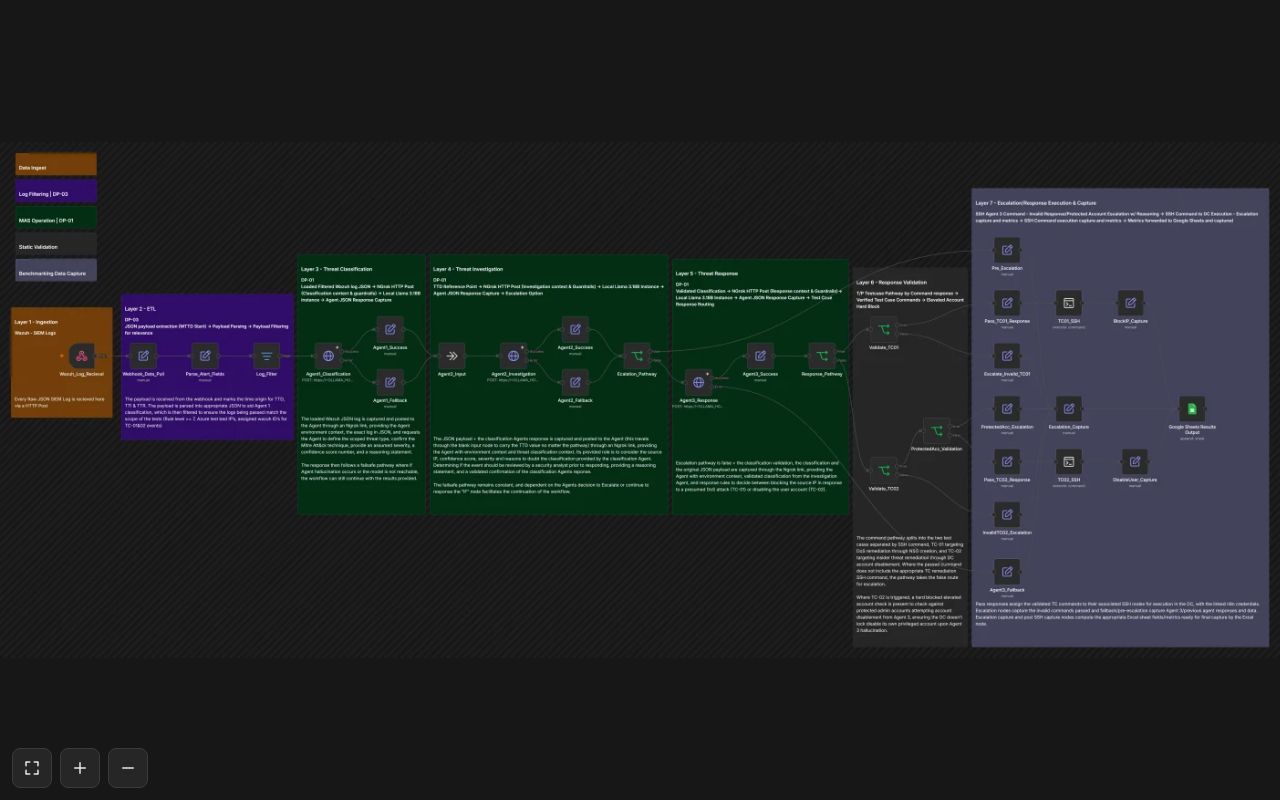Select the Agent2_Success node
The image size is (1280, 800).
click(x=575, y=329)
